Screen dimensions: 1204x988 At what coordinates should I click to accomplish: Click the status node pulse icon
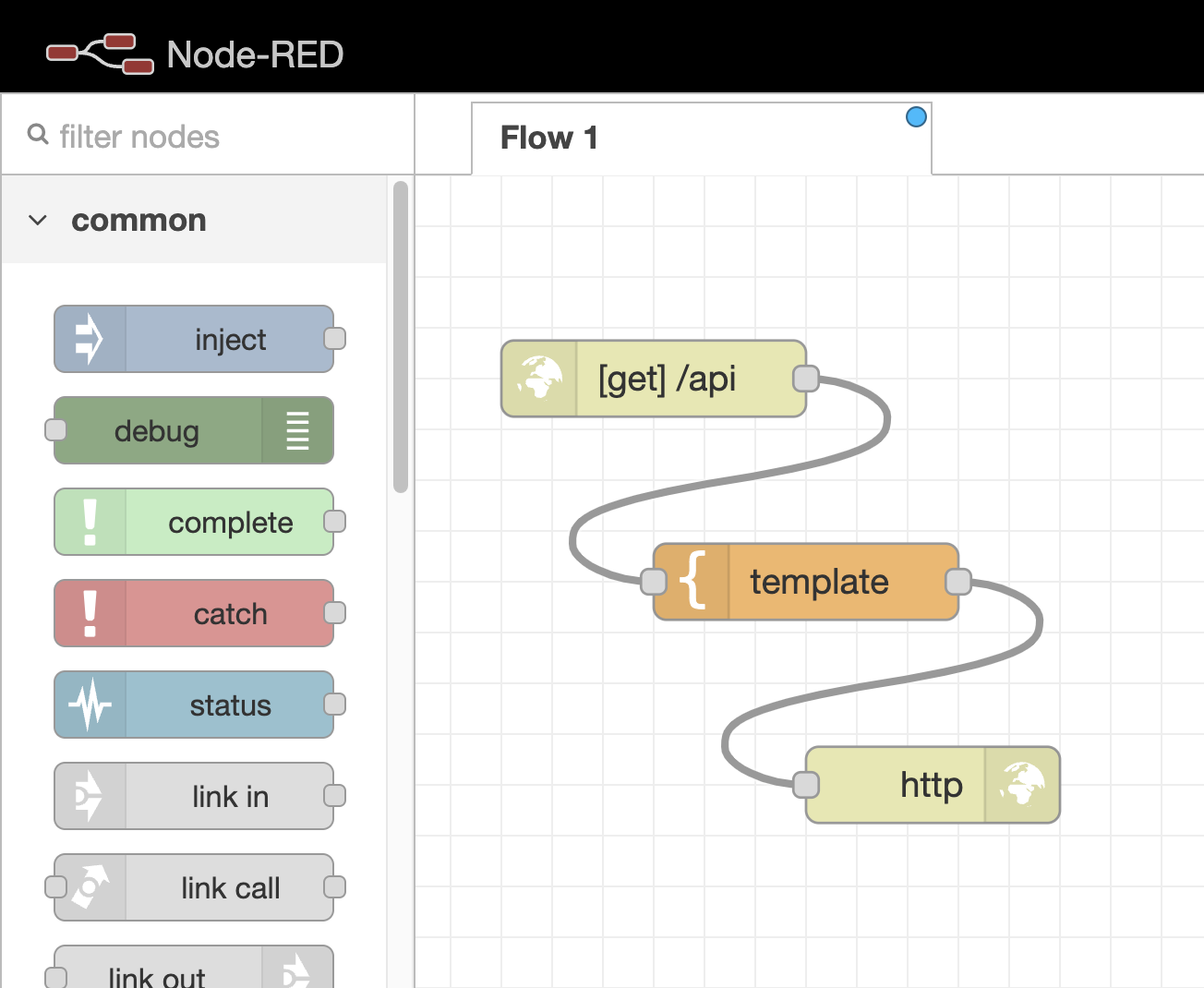click(90, 705)
